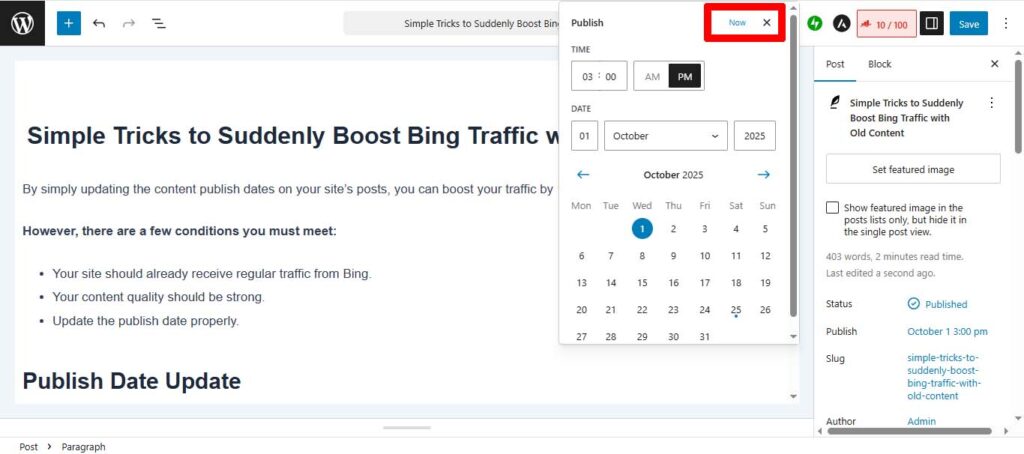The image size is (1024, 454).
Task: Choose October 20 in the calendar
Action: tap(581, 310)
